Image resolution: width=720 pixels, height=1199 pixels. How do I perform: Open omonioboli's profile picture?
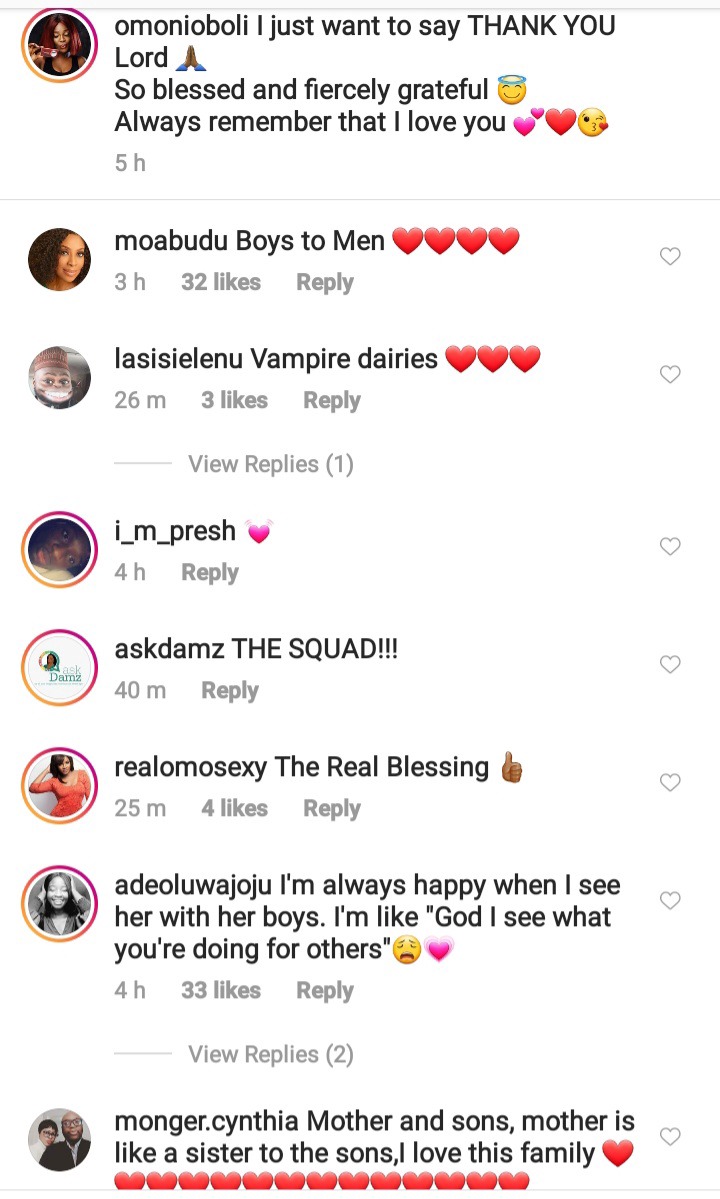tap(60, 45)
